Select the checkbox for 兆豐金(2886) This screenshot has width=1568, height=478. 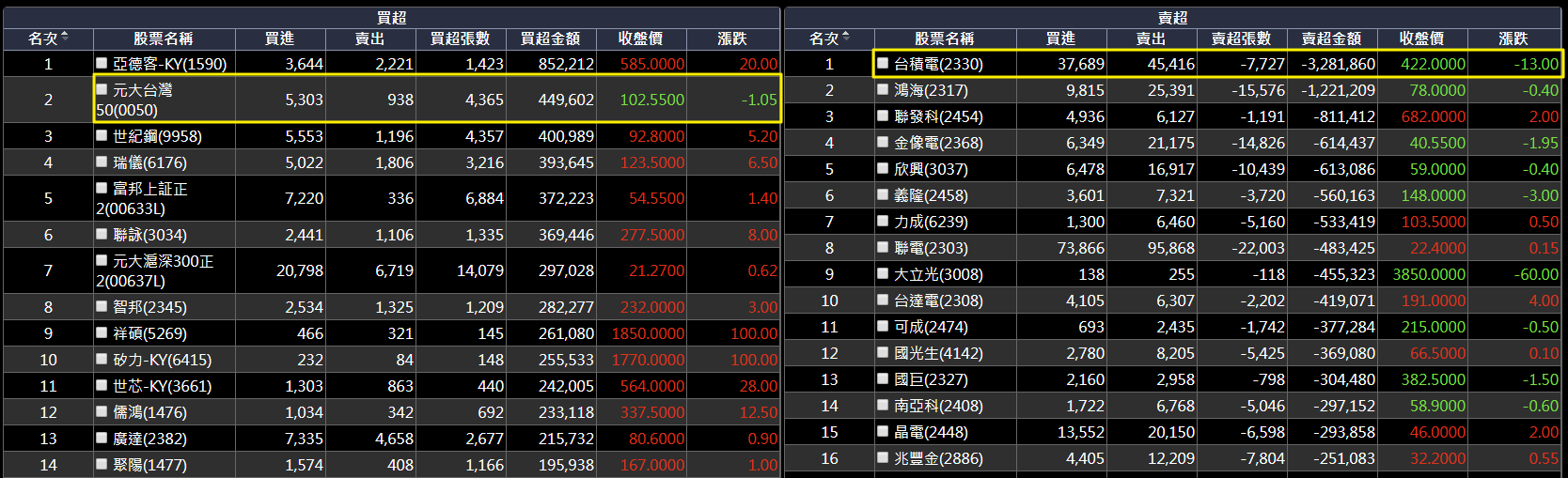click(x=883, y=457)
